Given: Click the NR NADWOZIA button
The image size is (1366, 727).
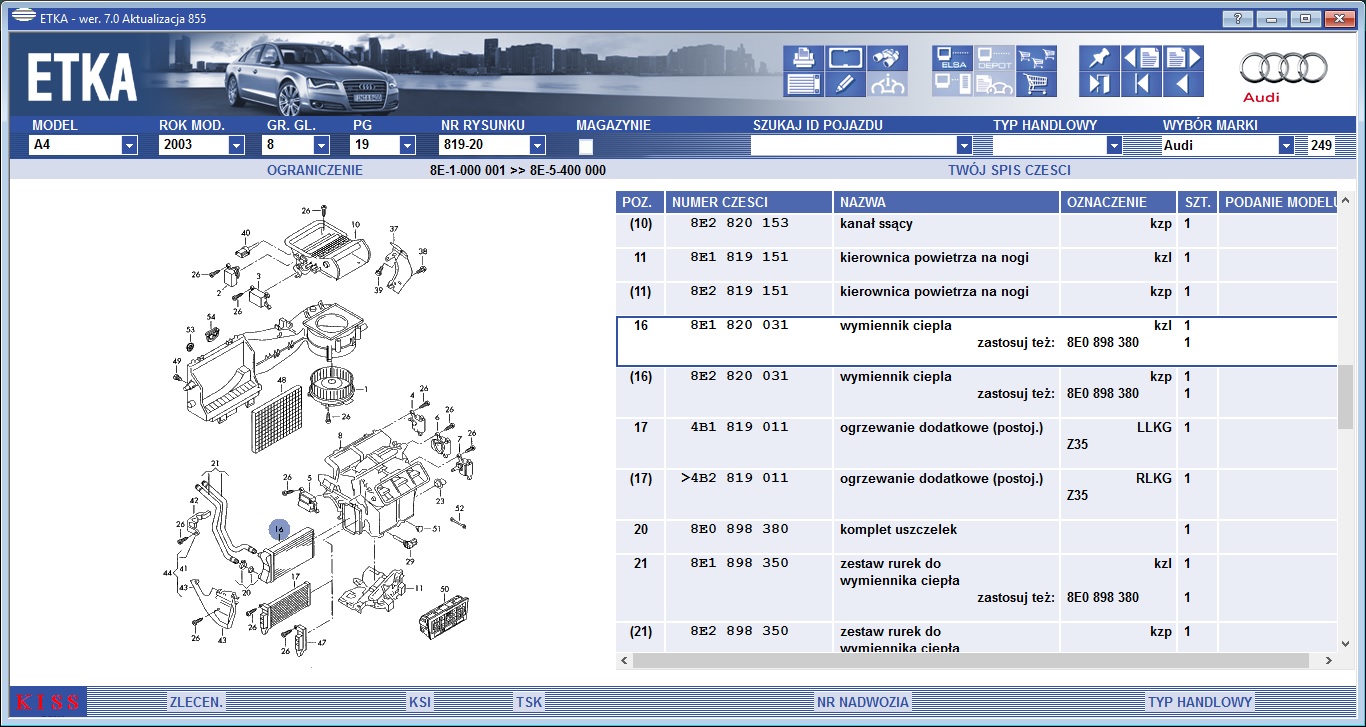Looking at the screenshot, I should pyautogui.click(x=862, y=702).
